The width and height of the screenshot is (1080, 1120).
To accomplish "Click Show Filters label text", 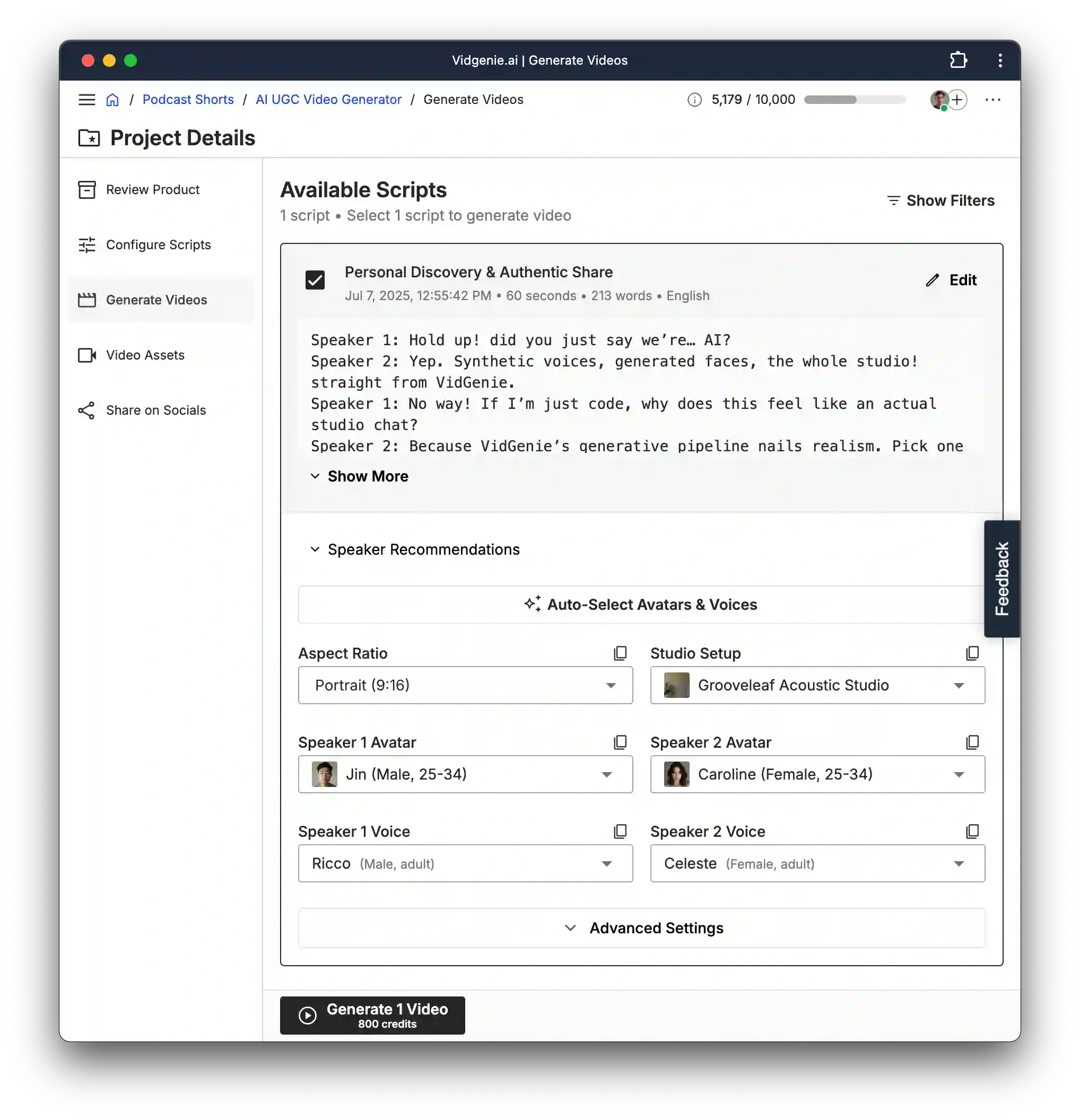I will pyautogui.click(x=950, y=200).
